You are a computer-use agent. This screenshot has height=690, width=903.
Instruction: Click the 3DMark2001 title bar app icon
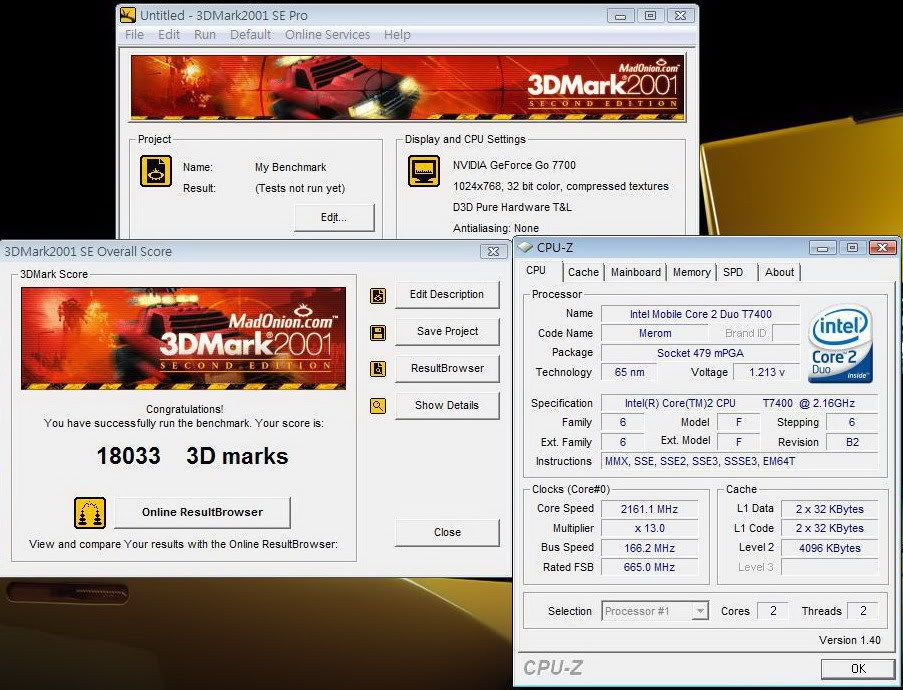(x=127, y=15)
